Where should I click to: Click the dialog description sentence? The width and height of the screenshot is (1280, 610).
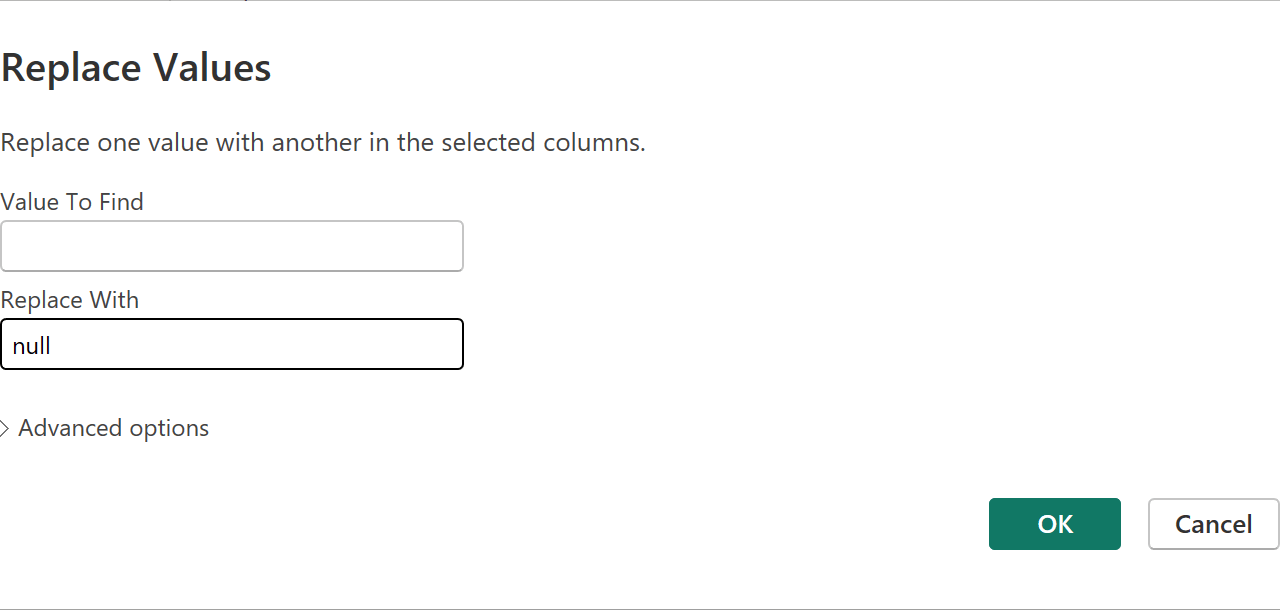pyautogui.click(x=323, y=143)
